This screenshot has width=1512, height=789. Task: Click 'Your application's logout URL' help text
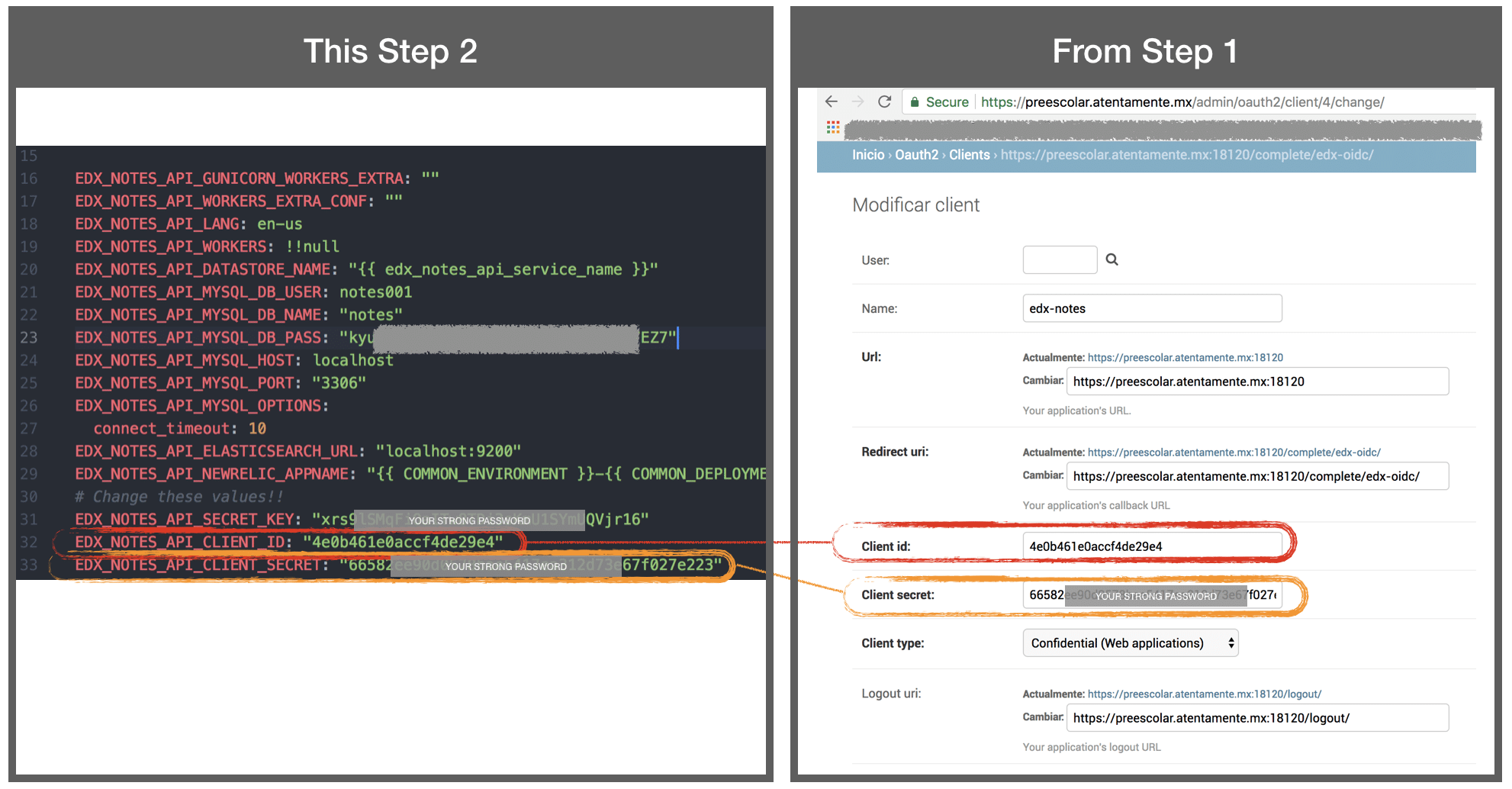[x=1092, y=748]
